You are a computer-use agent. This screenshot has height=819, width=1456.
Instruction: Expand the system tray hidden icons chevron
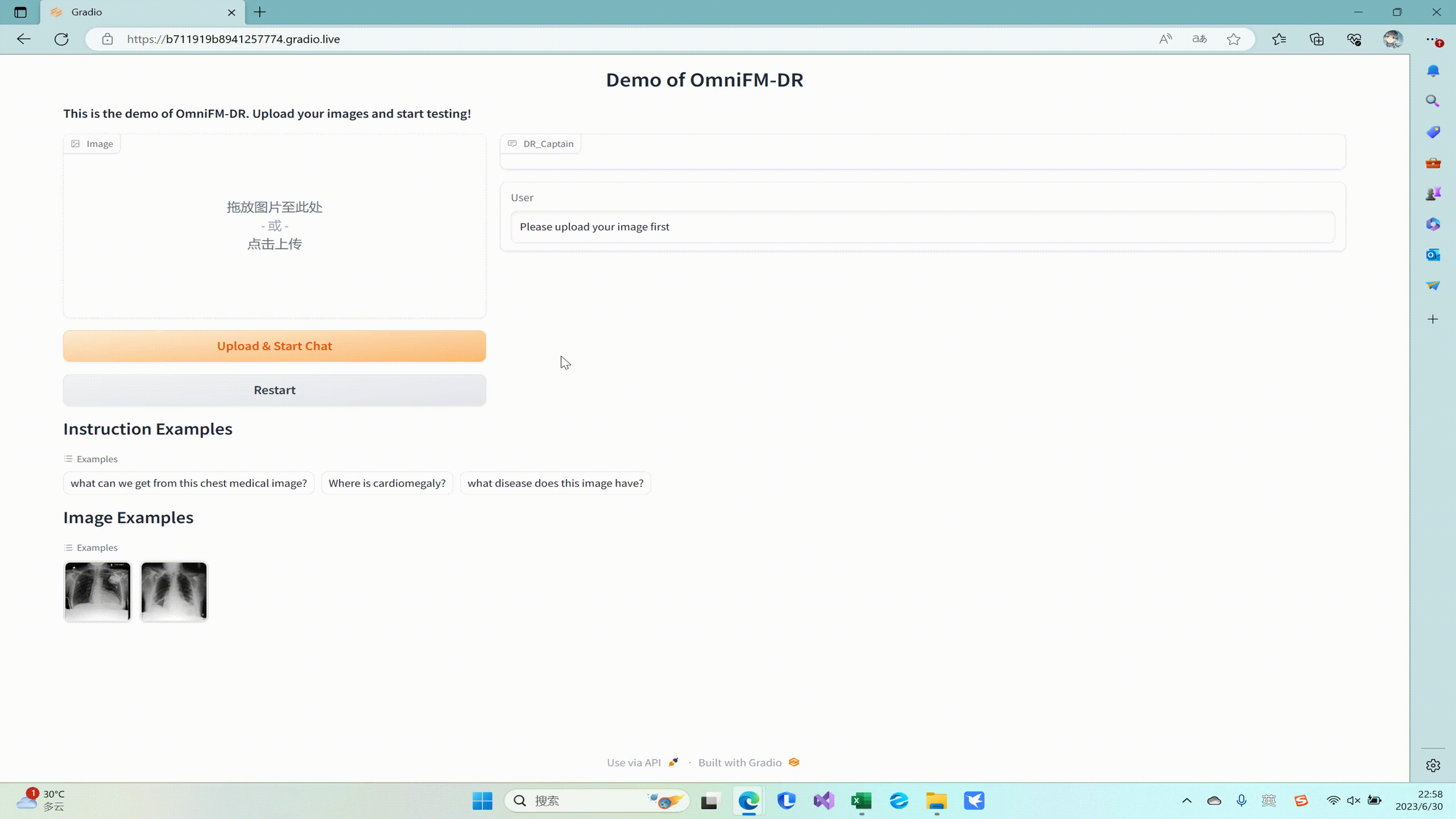coord(1186,800)
